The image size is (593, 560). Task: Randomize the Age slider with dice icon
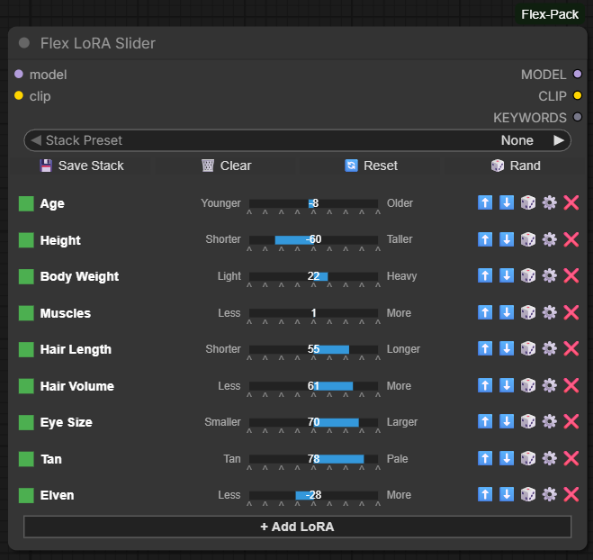coord(528,203)
